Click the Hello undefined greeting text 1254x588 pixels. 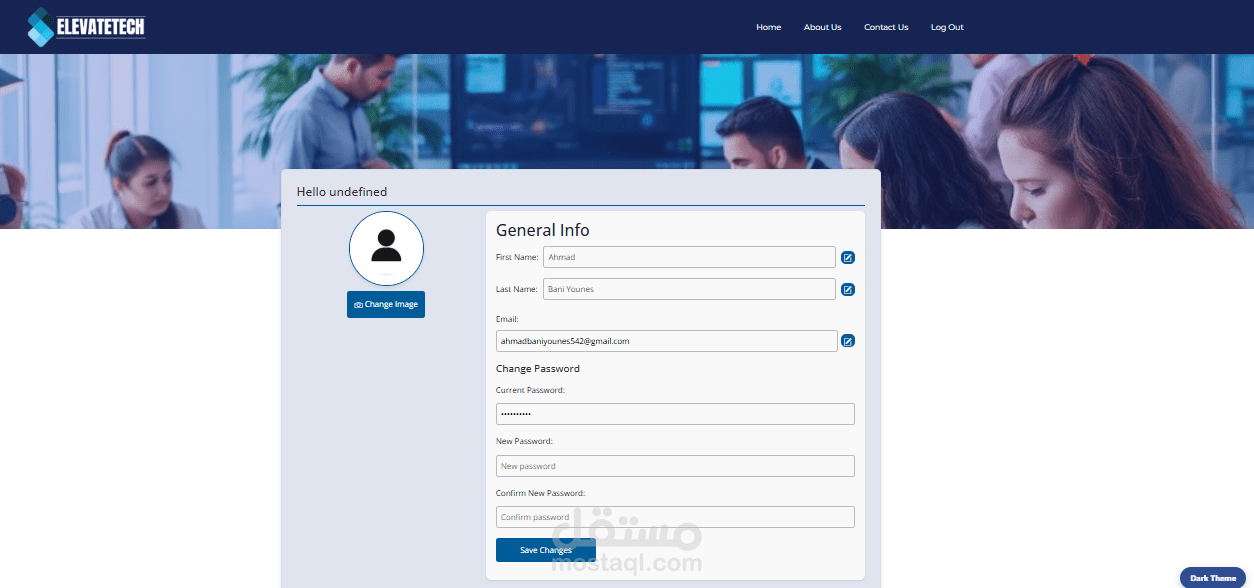click(x=342, y=191)
